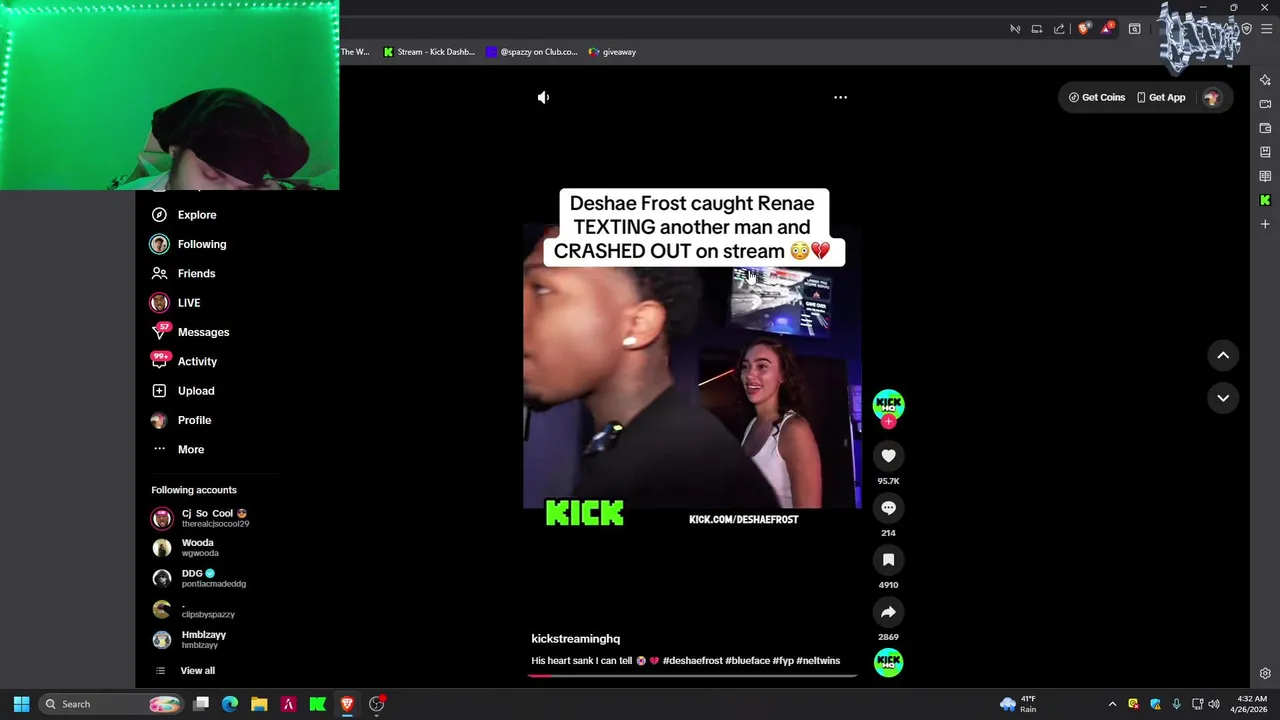The image size is (1280, 720).
Task: Go to the Friends tab
Action: (x=184, y=273)
